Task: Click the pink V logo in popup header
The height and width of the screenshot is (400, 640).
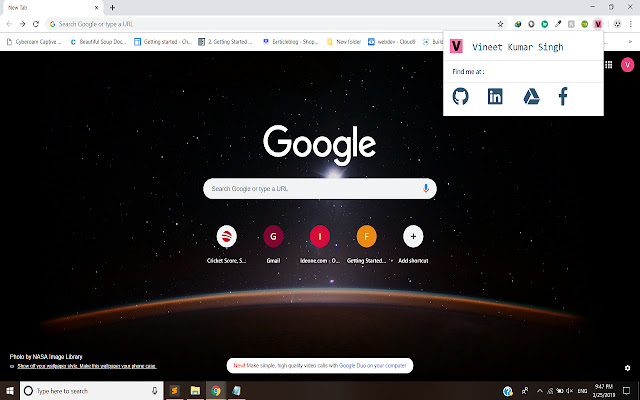Action: [x=456, y=46]
